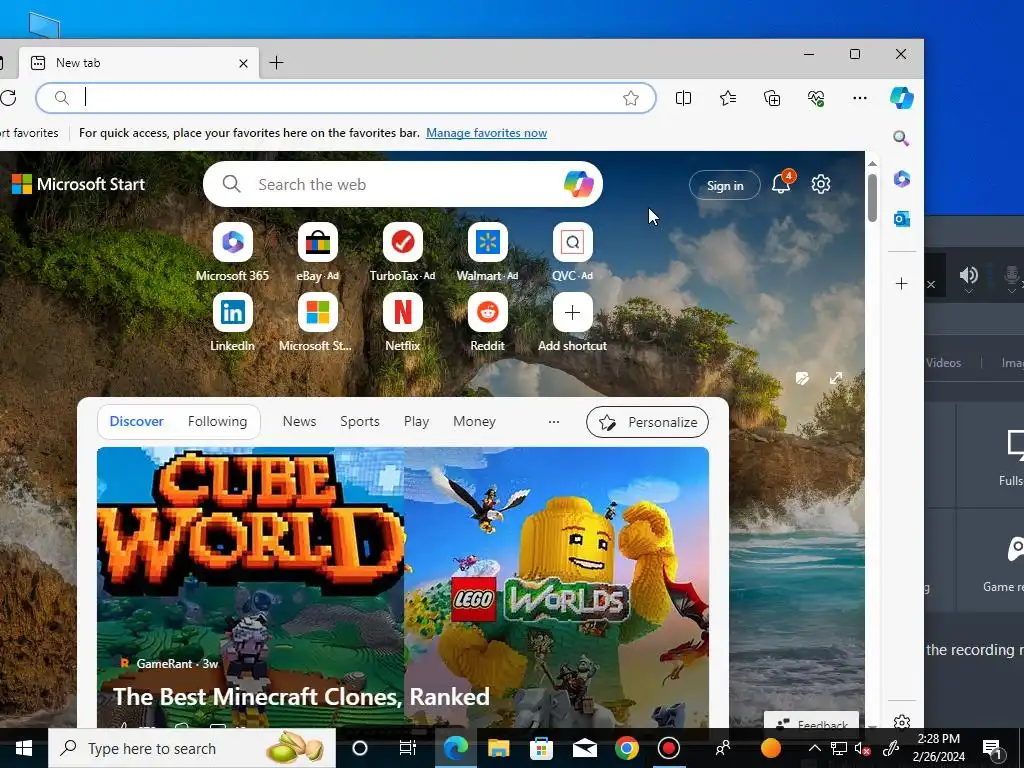Select the New tab browser tab
This screenshot has height=768, width=1024.
(x=139, y=63)
